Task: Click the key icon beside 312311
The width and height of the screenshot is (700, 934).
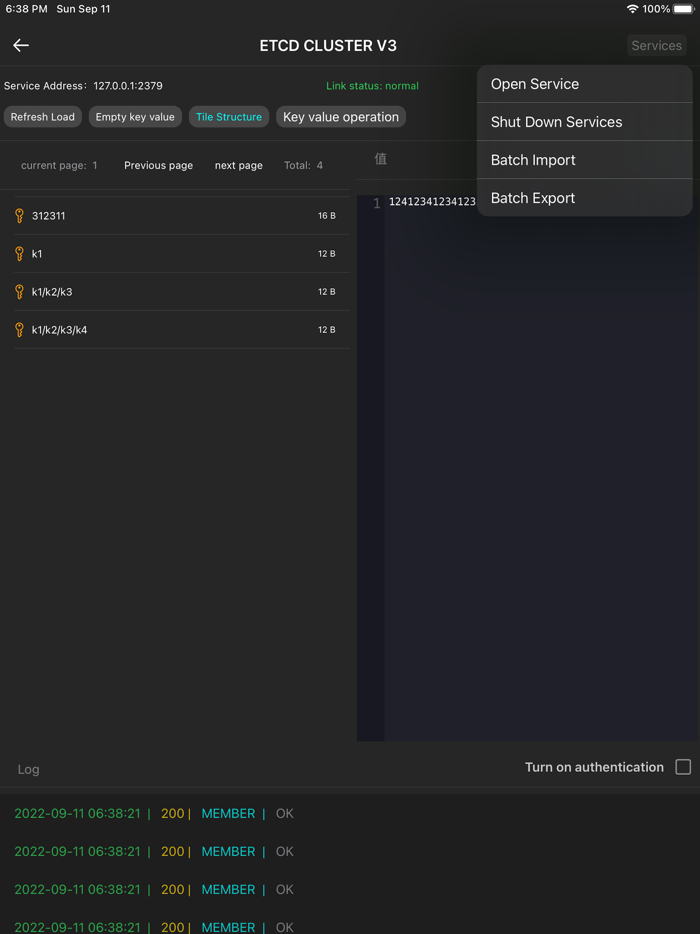Action: (x=19, y=216)
